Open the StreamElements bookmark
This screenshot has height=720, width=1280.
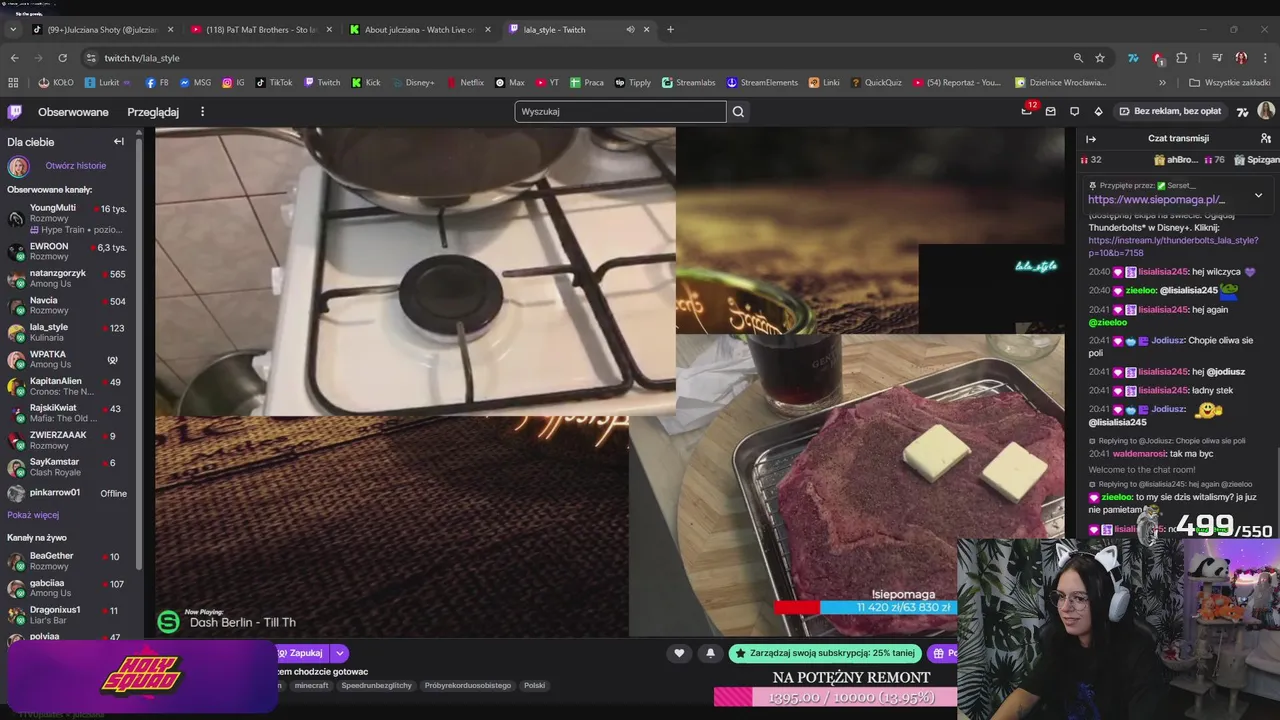point(762,83)
